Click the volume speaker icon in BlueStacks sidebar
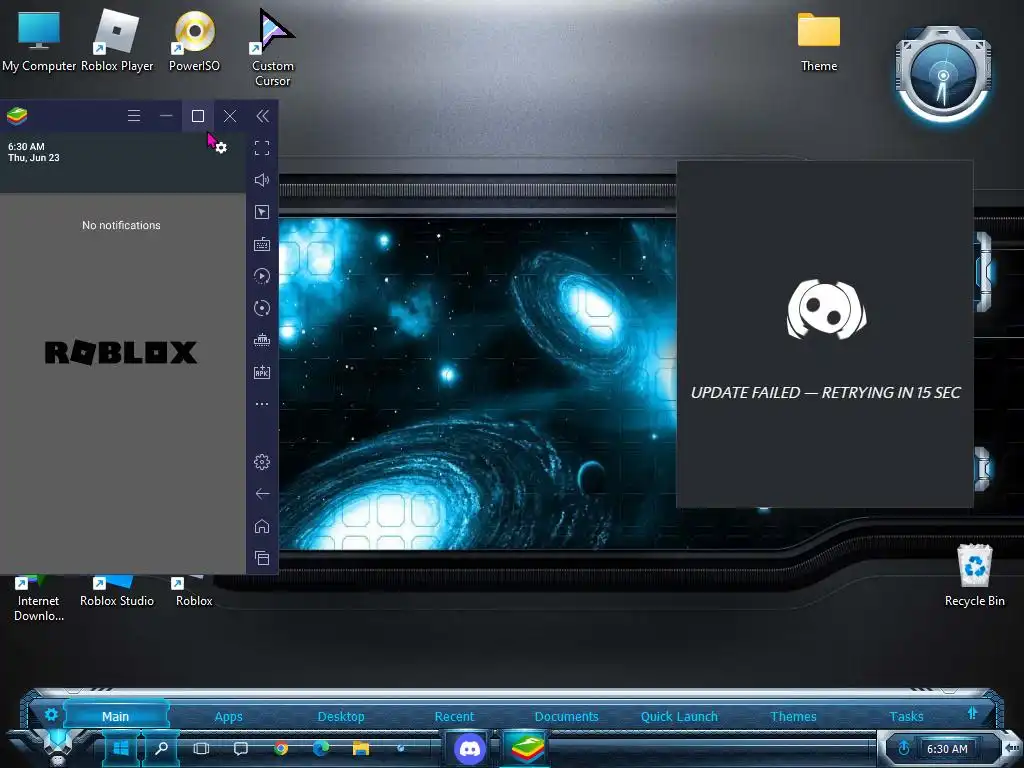Screen dimensions: 1024x768 262,180
